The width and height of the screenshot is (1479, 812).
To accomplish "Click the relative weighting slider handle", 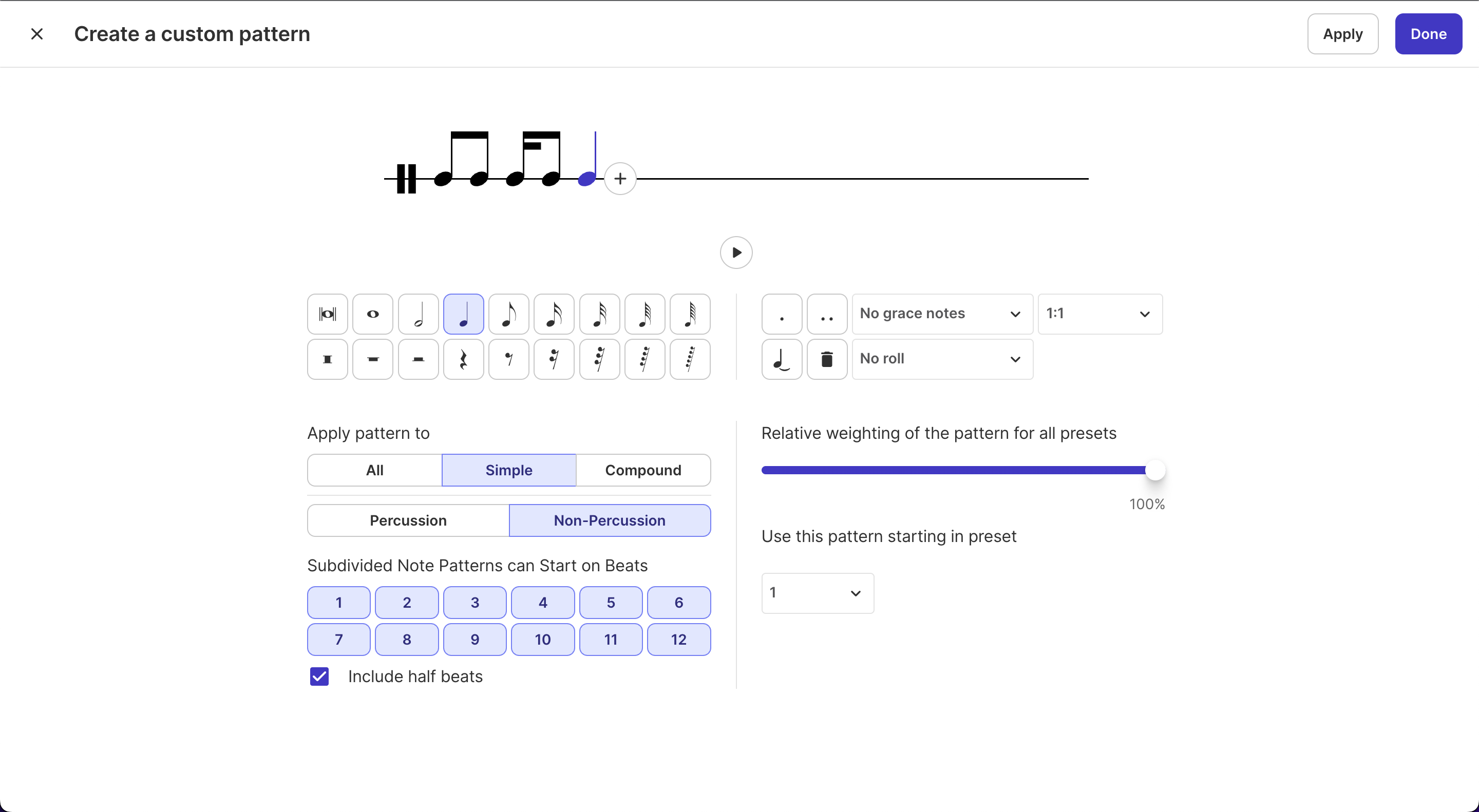I will pyautogui.click(x=1155, y=470).
